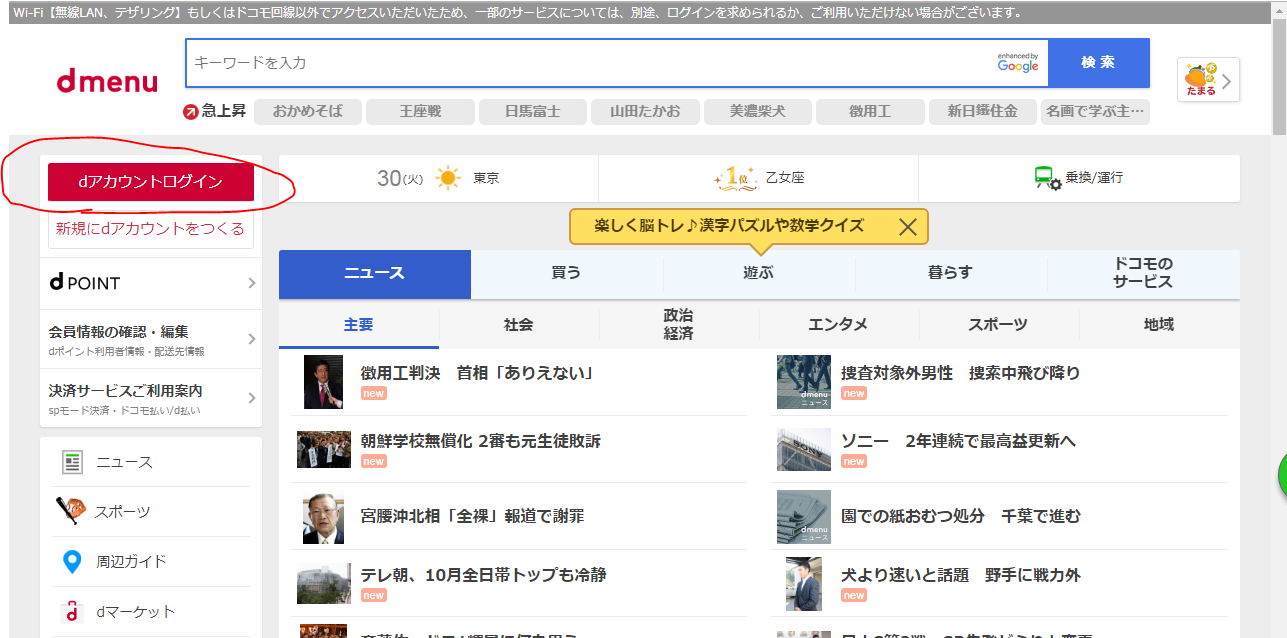Click the おかめそば trending keyword
This screenshot has width=1287, height=638.
(x=308, y=112)
